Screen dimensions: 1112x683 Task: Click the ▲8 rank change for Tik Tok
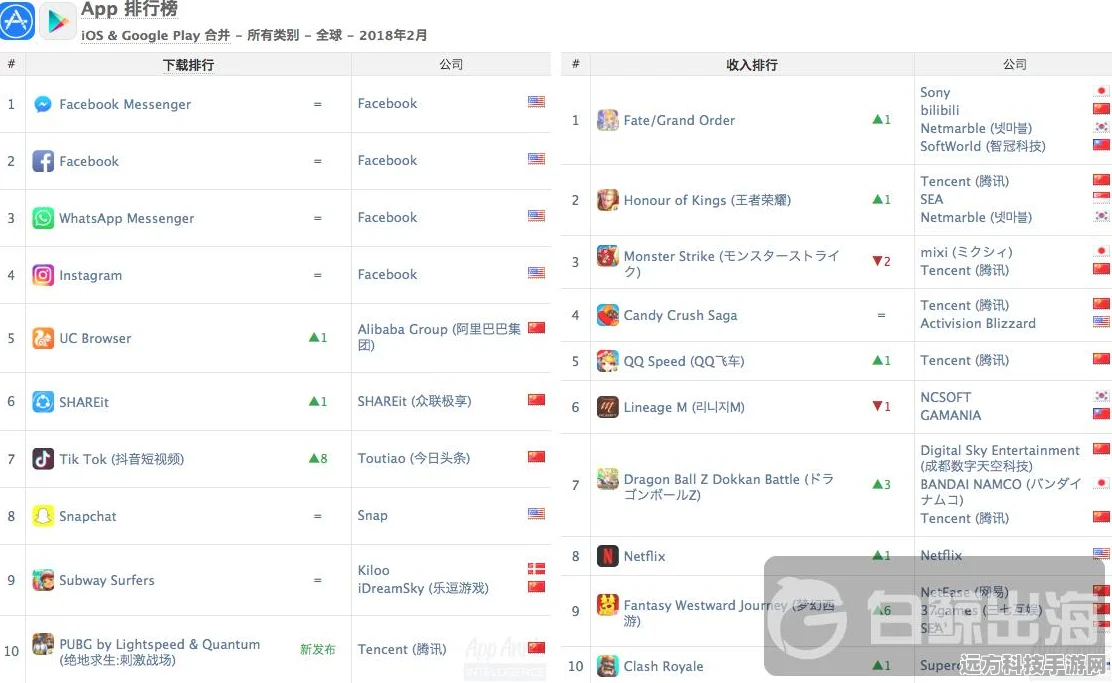point(318,458)
